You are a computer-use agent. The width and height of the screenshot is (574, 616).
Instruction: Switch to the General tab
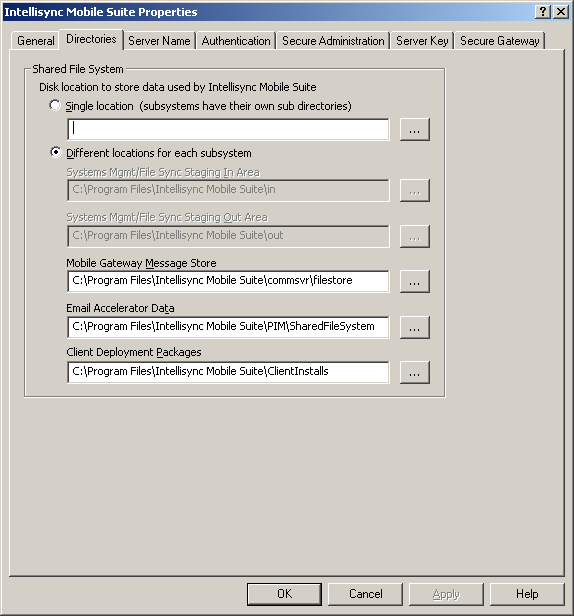click(x=35, y=41)
